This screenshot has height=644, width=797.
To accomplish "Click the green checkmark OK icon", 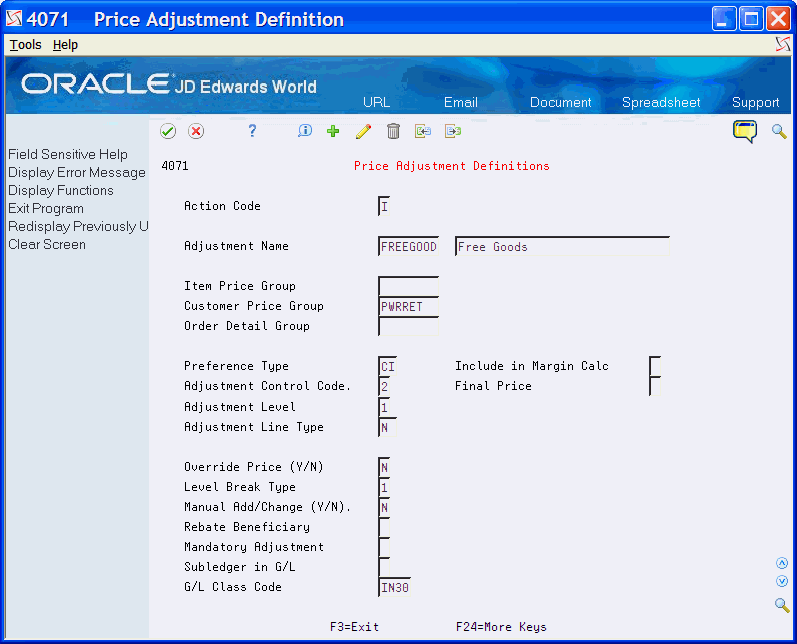I will (x=168, y=131).
